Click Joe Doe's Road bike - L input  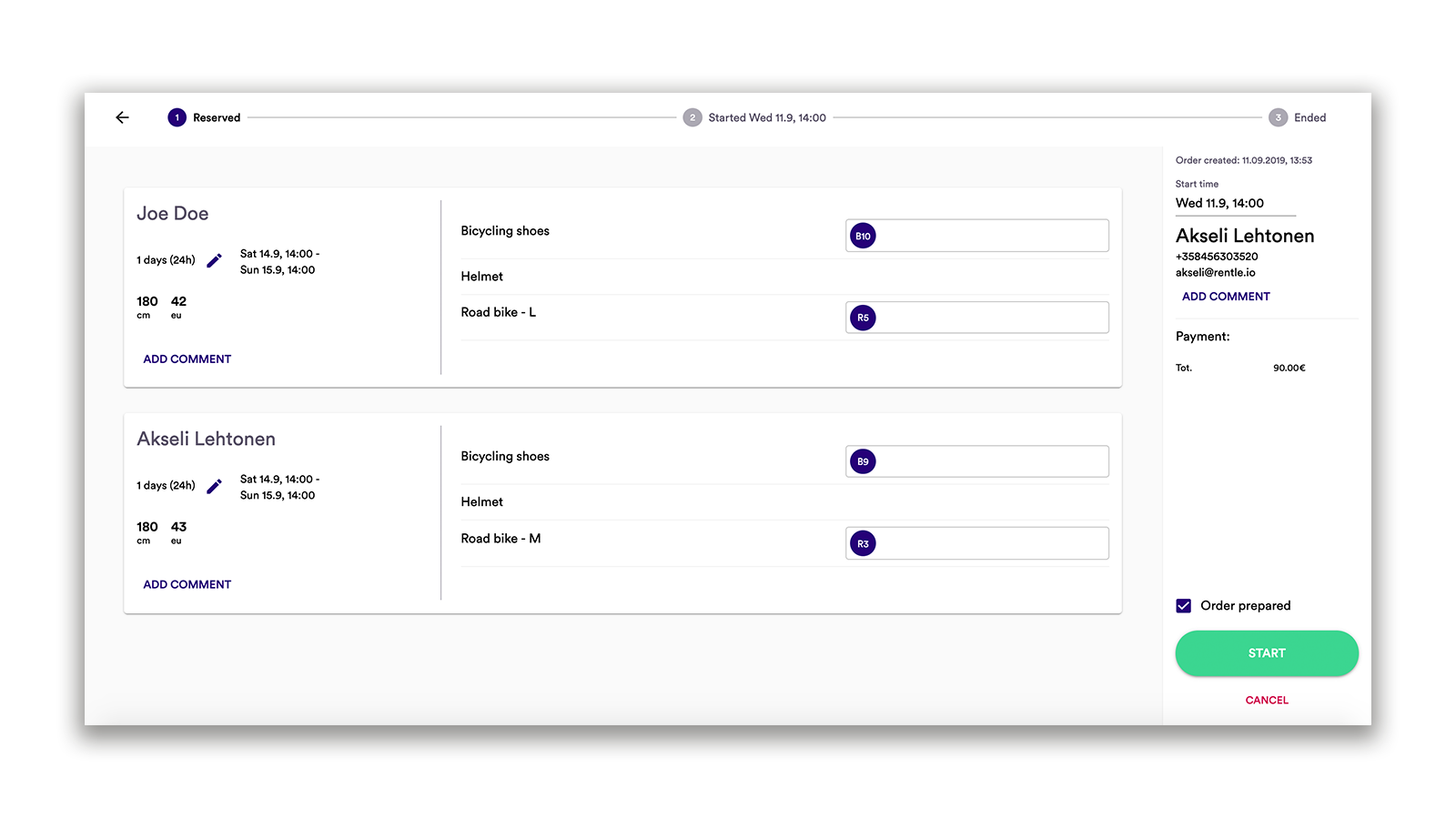(x=992, y=318)
